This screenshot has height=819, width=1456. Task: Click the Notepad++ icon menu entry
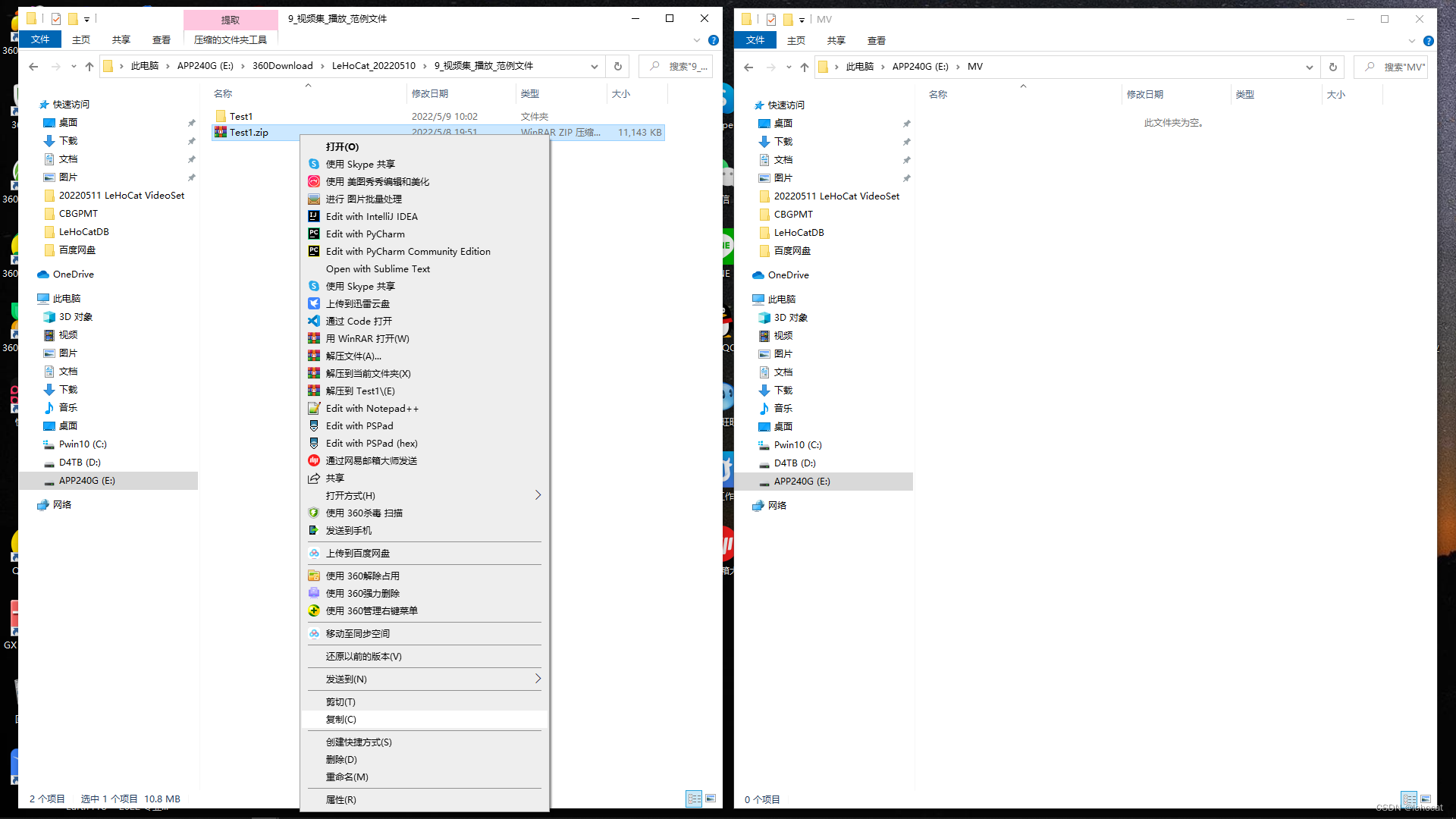314,408
